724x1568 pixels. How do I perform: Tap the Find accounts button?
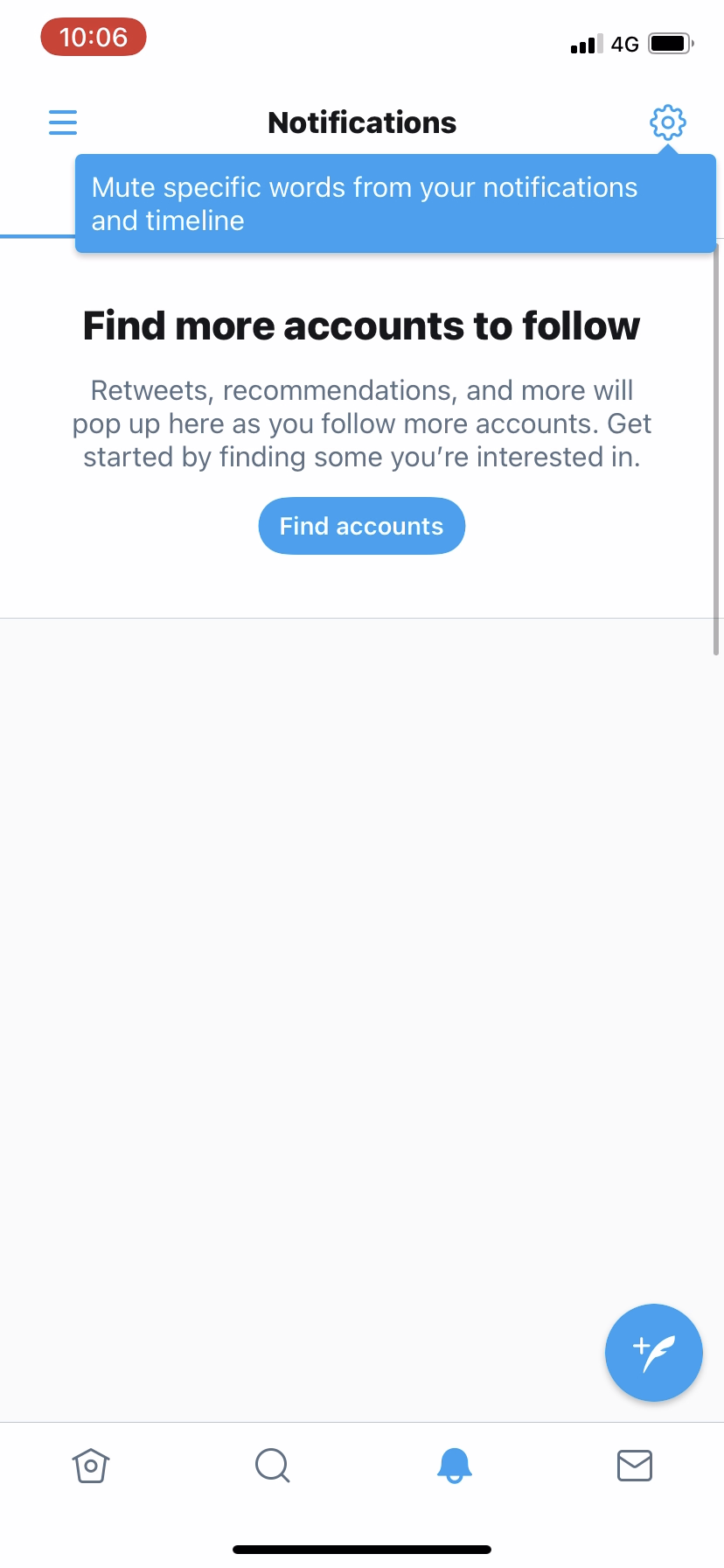pos(361,525)
